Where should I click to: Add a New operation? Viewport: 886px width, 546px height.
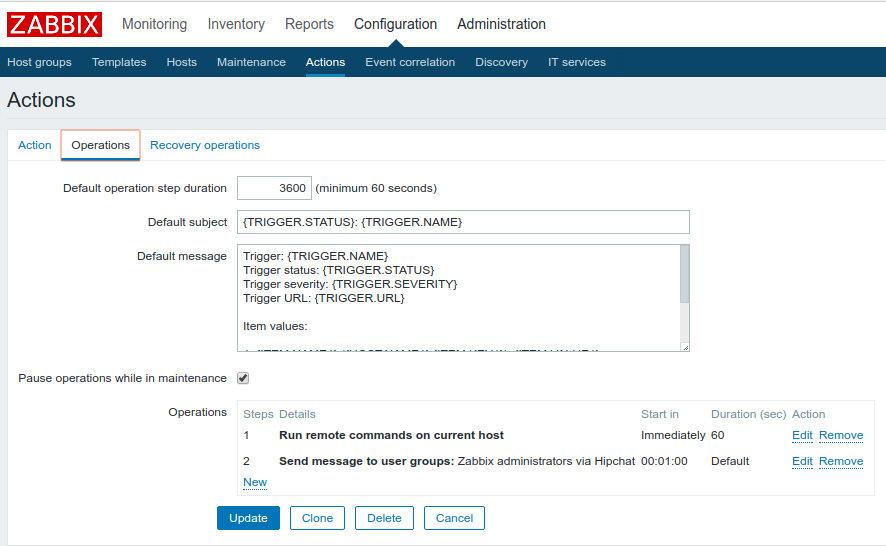click(255, 482)
